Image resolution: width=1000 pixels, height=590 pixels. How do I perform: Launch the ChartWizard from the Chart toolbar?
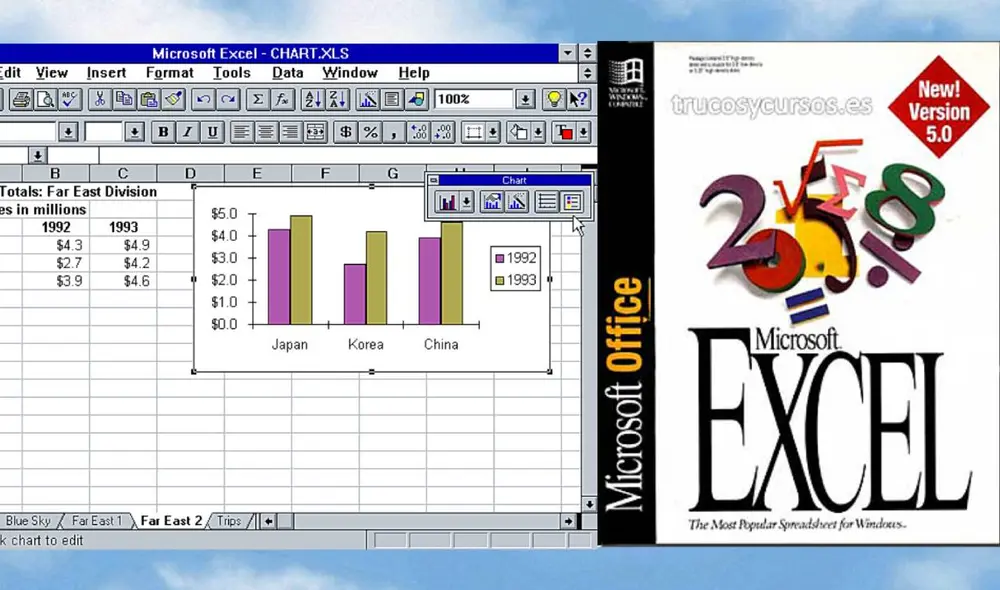[x=515, y=201]
